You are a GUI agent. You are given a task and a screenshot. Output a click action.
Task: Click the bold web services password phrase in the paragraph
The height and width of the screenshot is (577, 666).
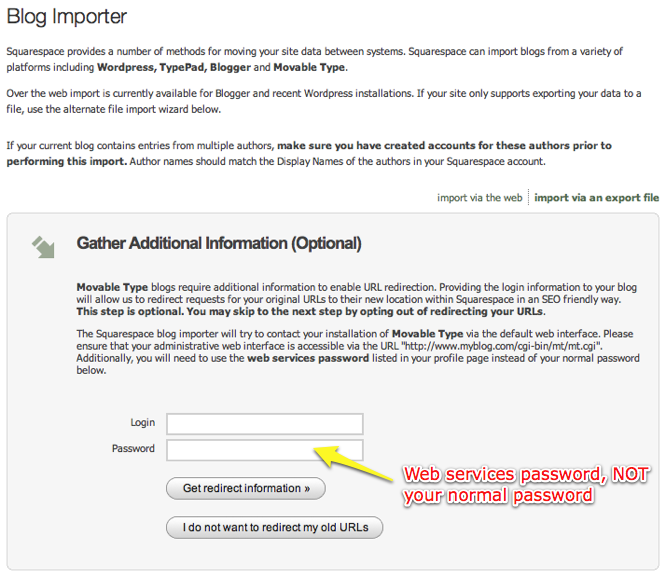point(311,358)
